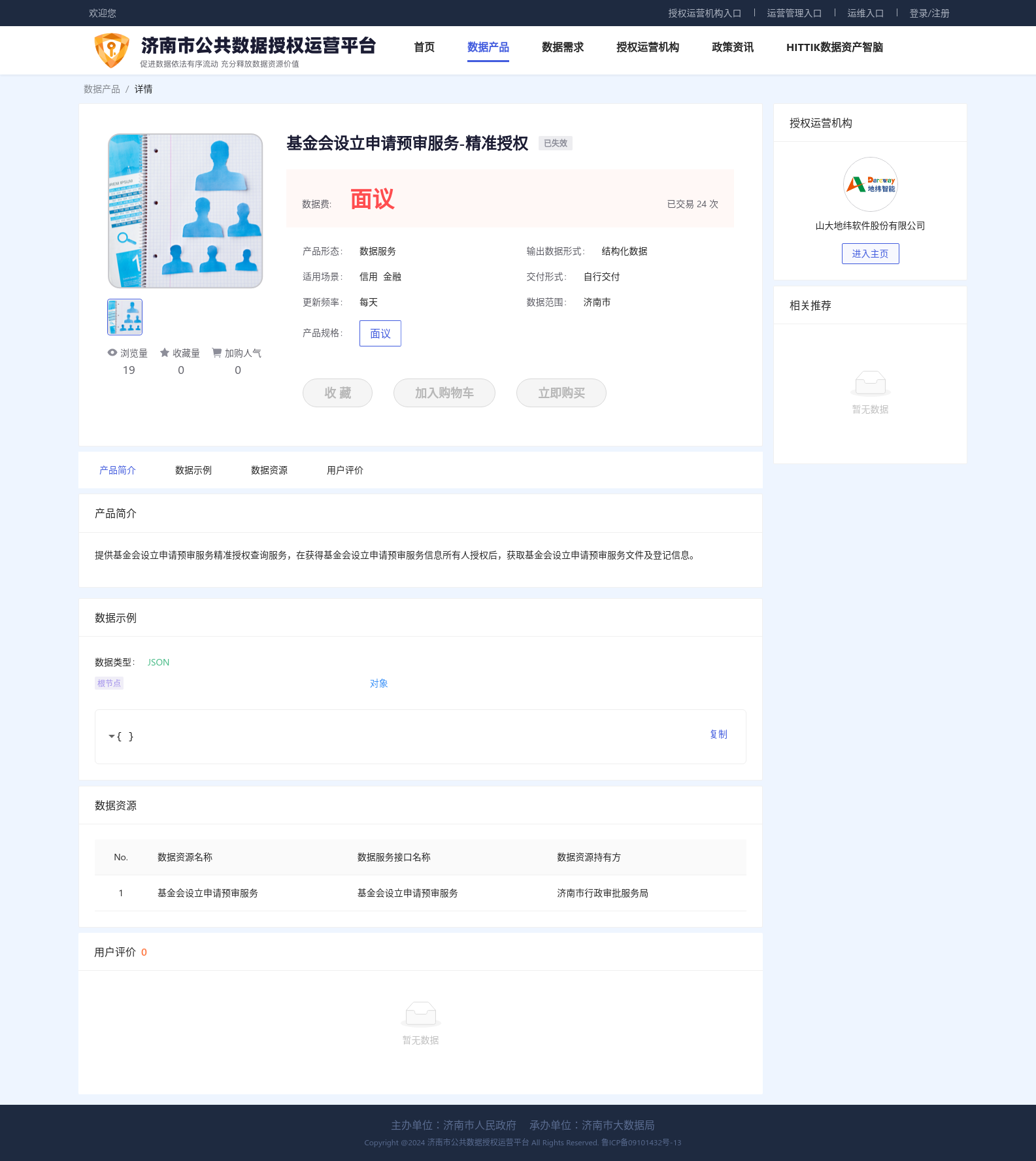
Task: Click the 复制 link in JSON box
Action: [718, 734]
